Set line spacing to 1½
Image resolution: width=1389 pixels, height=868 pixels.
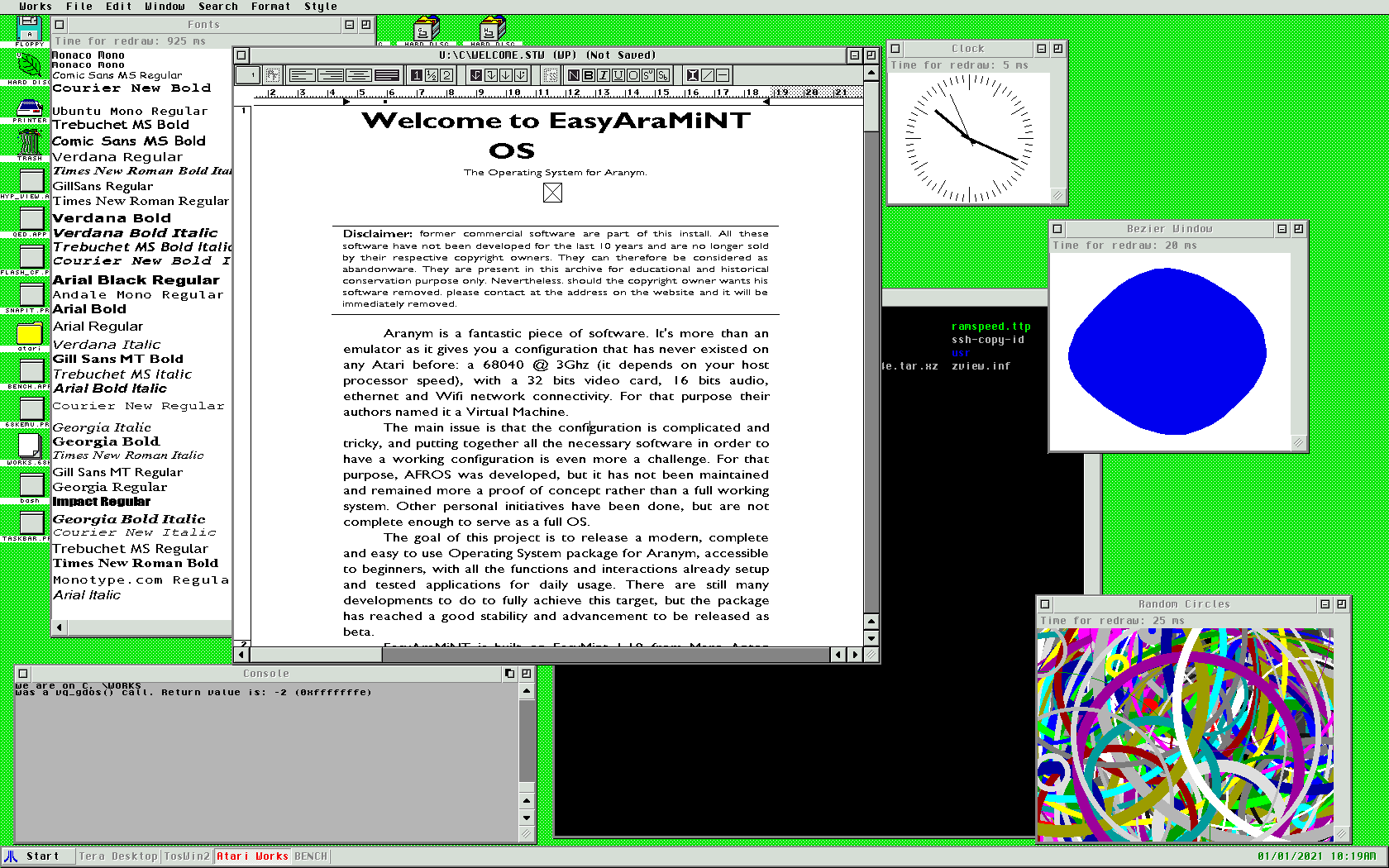pos(432,75)
